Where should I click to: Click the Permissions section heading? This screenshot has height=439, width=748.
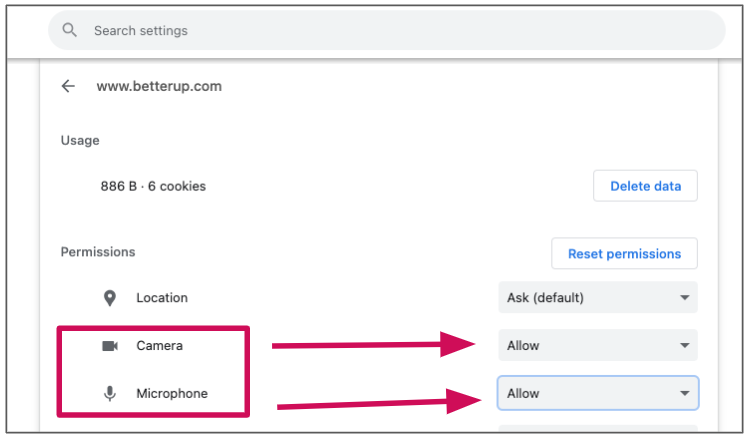[x=98, y=252]
